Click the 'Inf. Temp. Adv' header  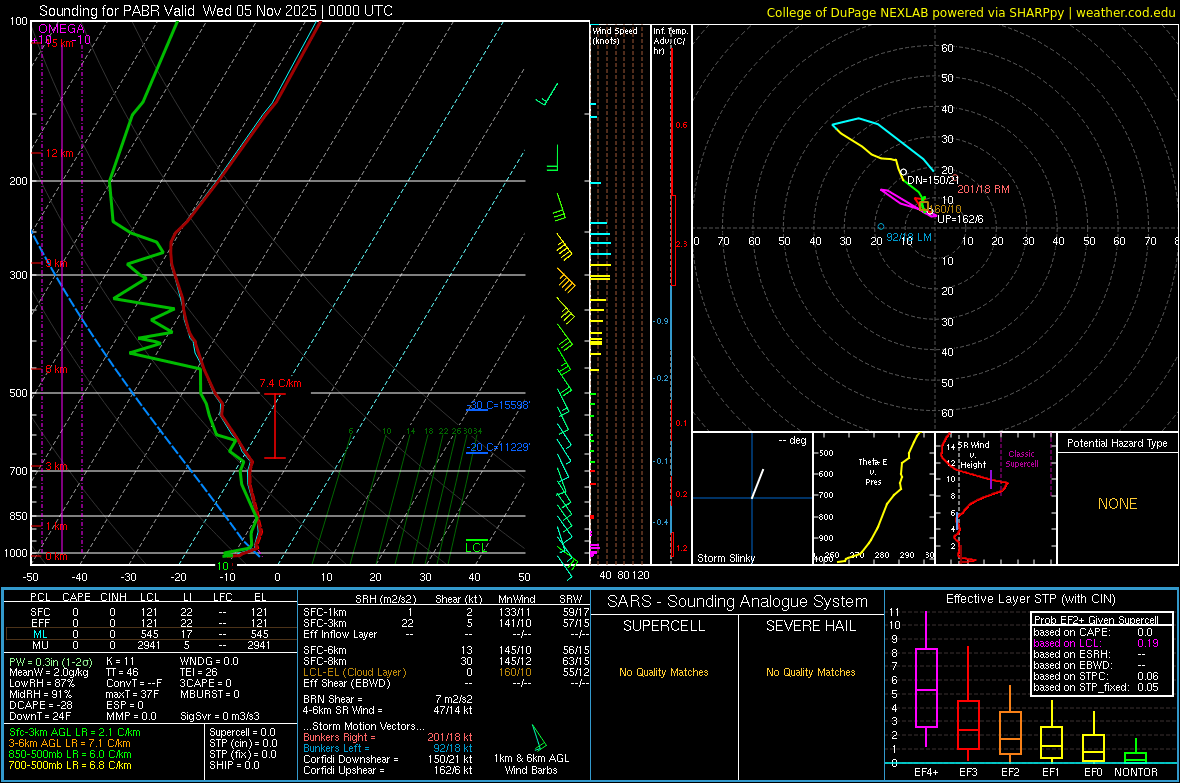coord(670,41)
